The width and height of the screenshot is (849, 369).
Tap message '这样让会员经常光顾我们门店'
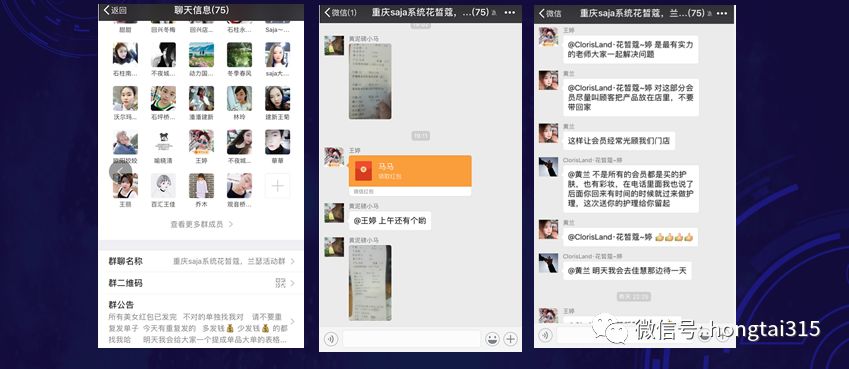point(619,141)
